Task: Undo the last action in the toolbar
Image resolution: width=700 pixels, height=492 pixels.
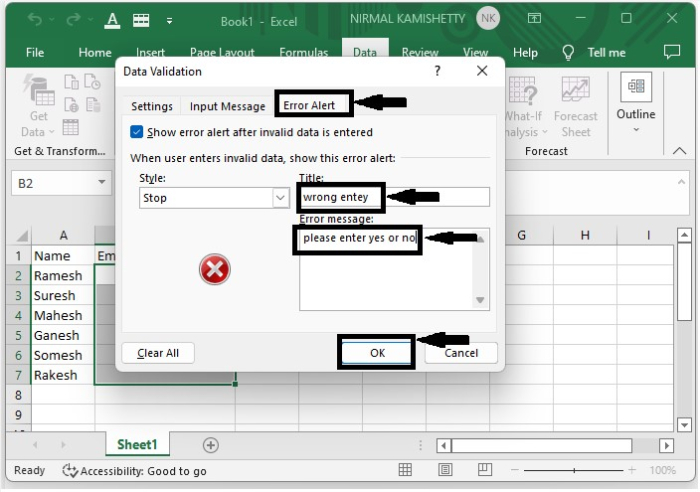Action: point(35,19)
